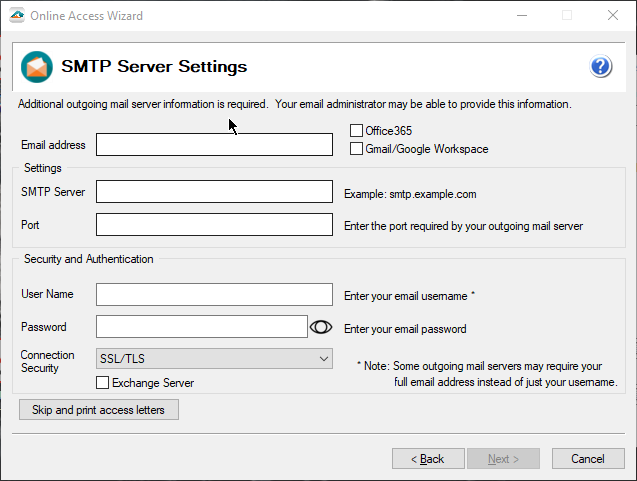Tick the Exchange Server checkbox

tap(102, 383)
